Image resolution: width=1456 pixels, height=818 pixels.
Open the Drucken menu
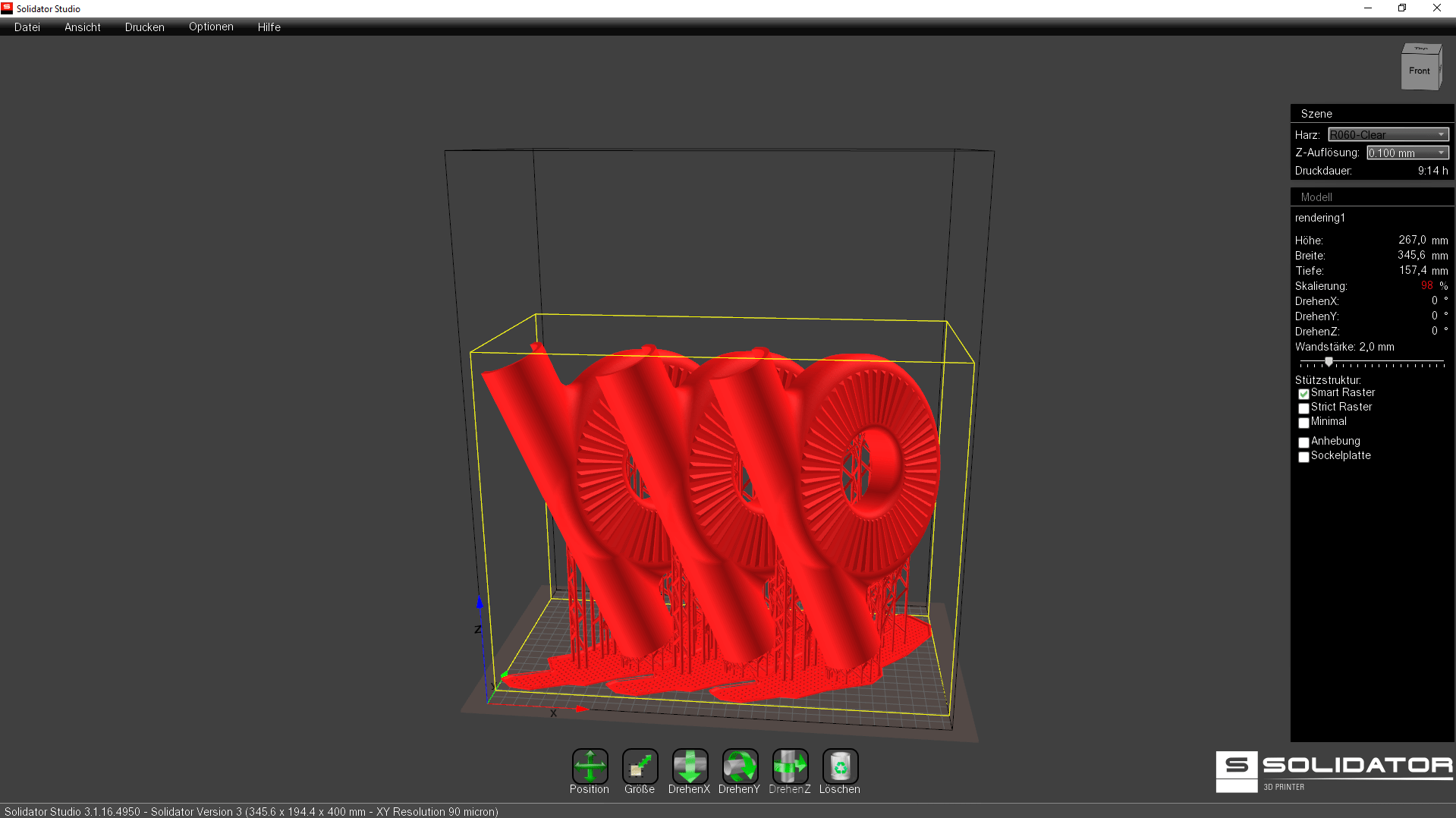click(145, 27)
